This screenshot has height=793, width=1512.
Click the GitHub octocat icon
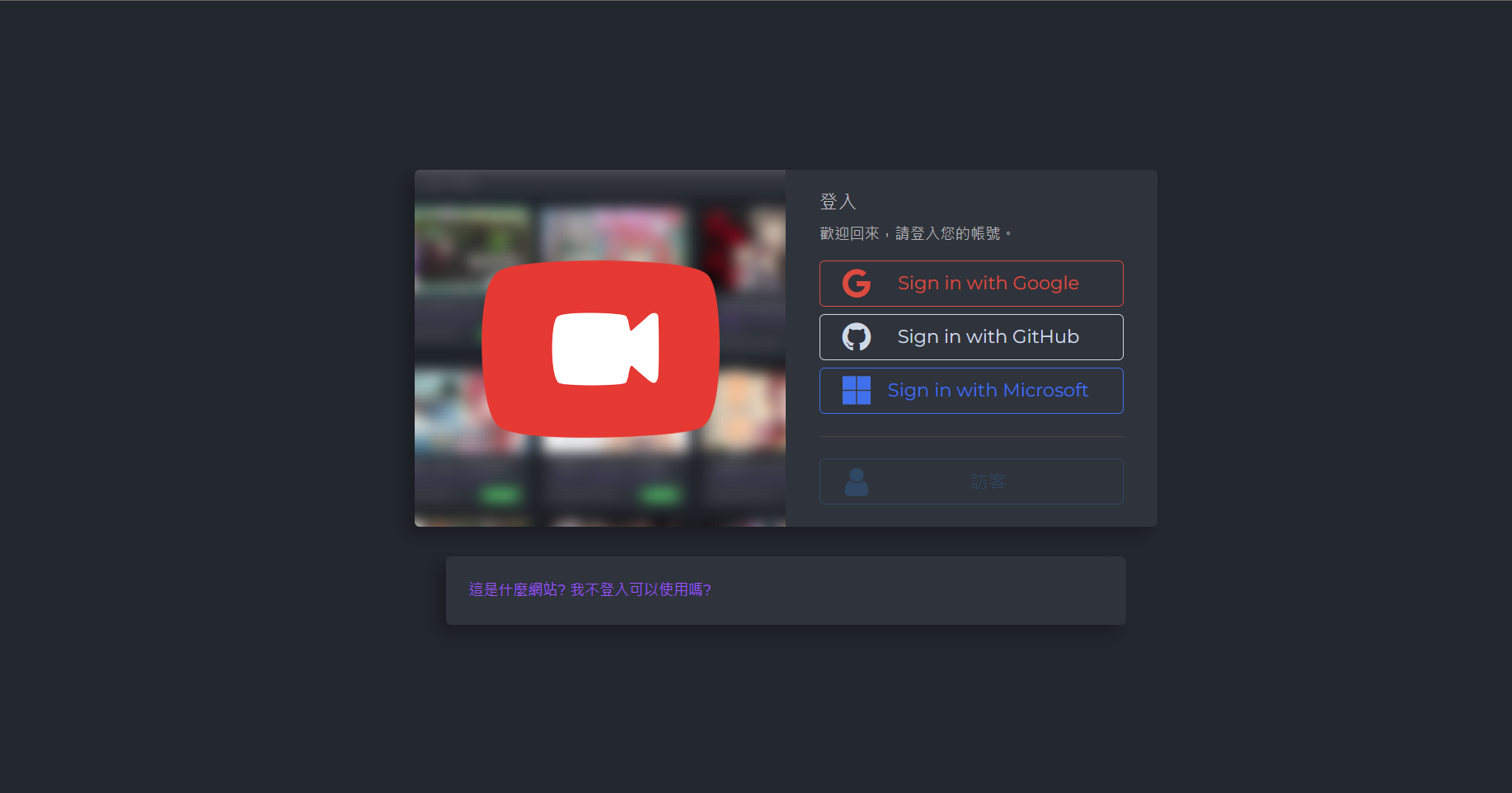[x=857, y=337]
